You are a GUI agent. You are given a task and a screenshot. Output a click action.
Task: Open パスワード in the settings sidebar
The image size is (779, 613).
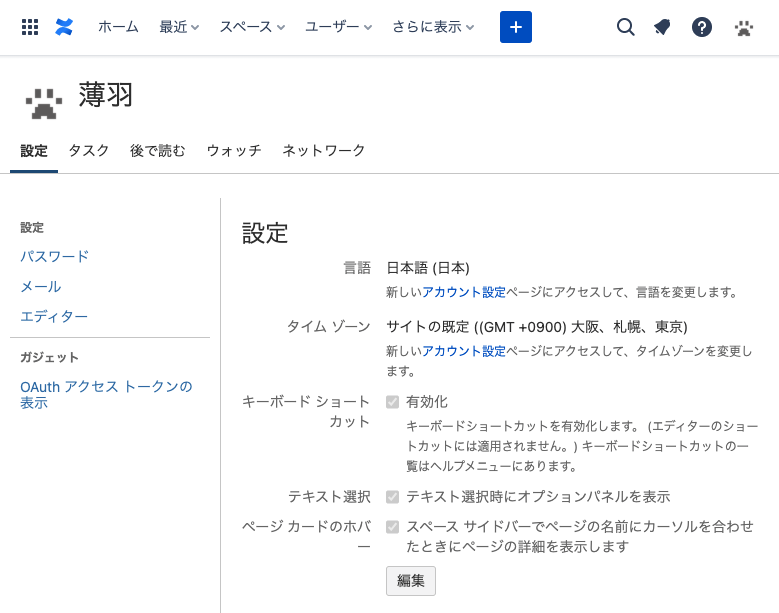(55, 256)
